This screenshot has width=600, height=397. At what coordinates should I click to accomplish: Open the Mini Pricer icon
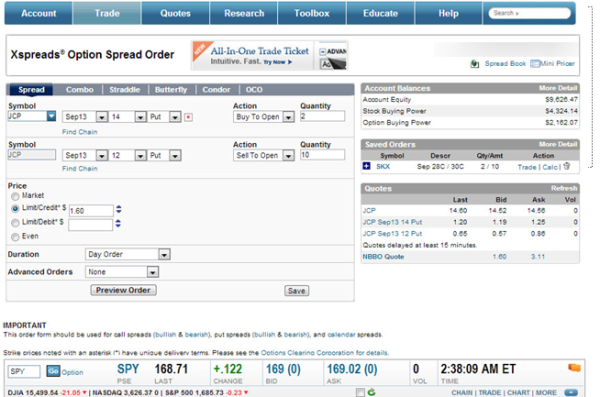click(x=535, y=64)
